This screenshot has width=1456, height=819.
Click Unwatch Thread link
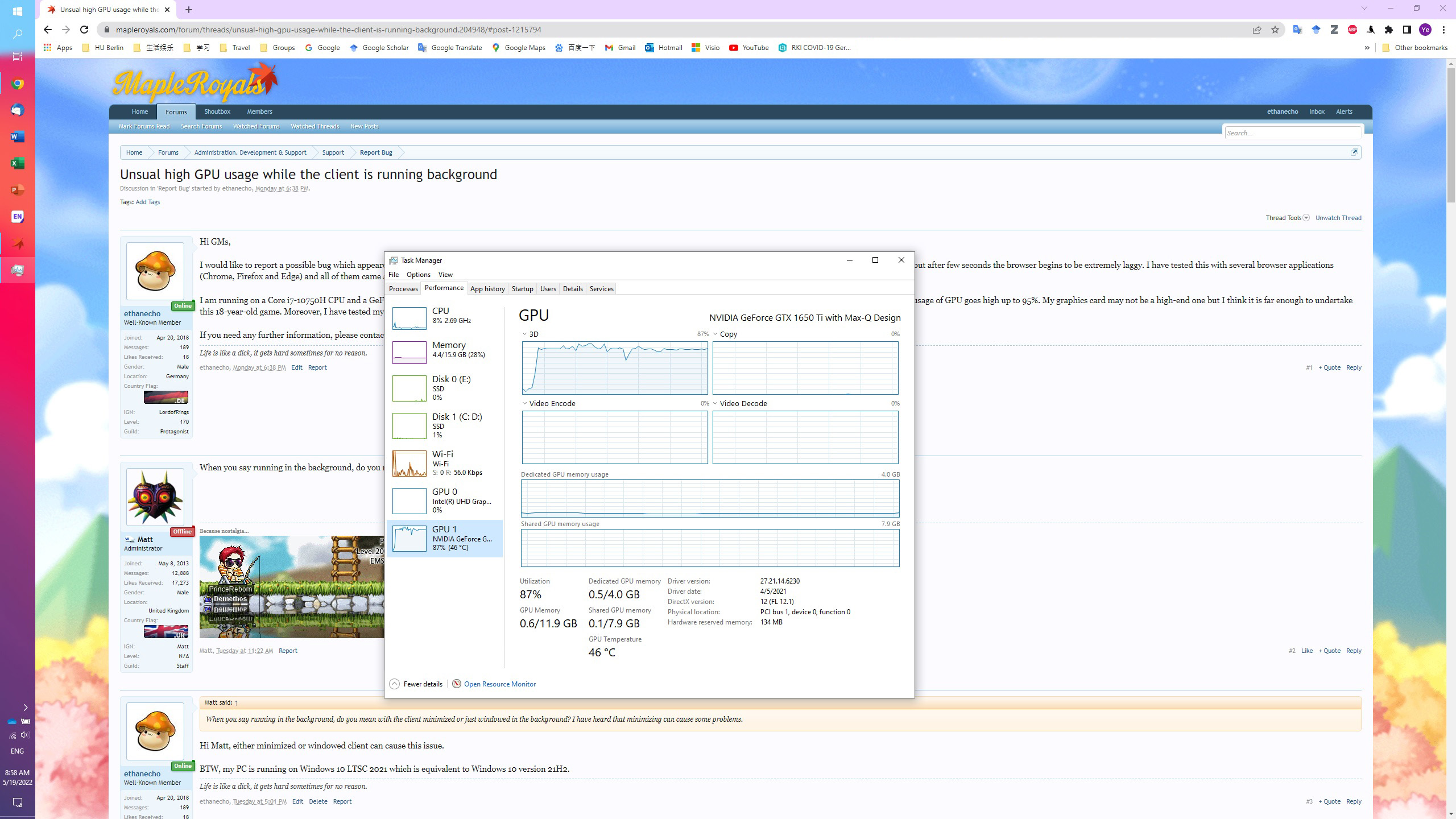tap(1338, 218)
